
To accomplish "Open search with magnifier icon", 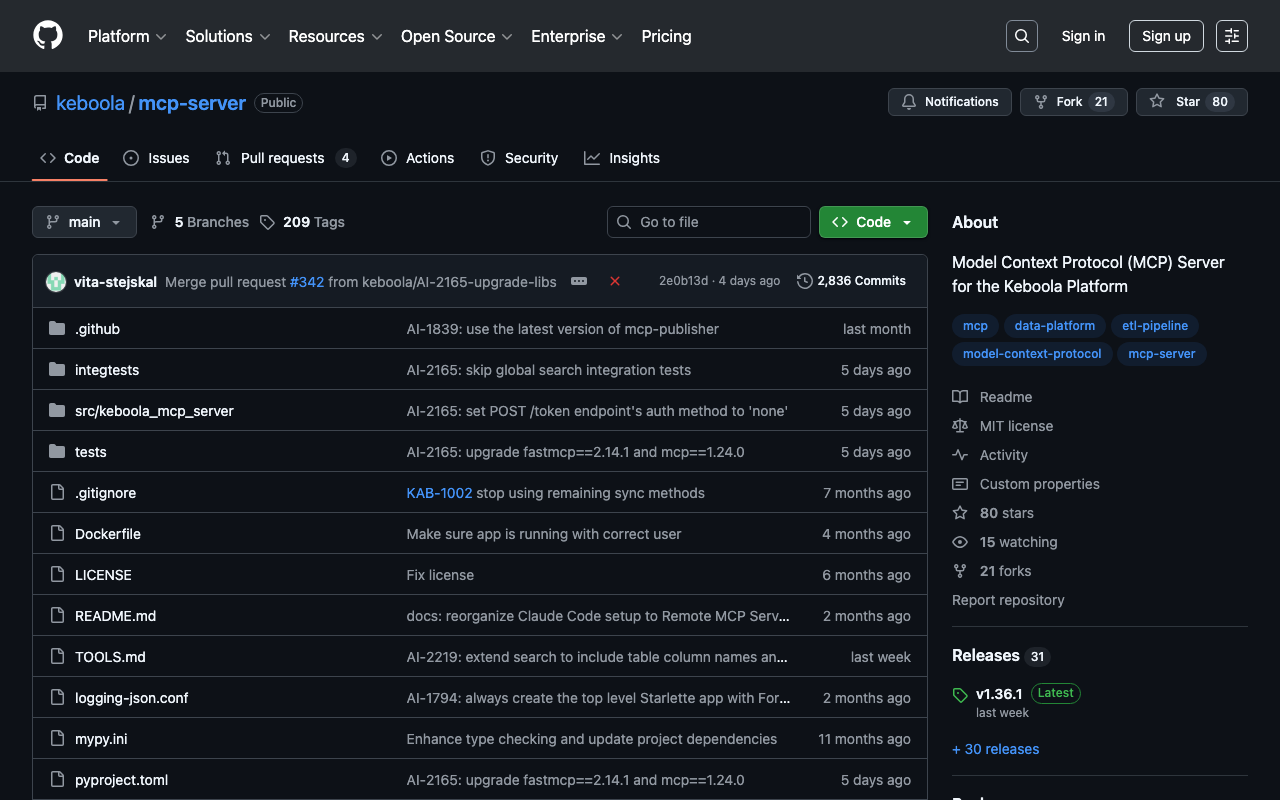I will coord(1021,36).
